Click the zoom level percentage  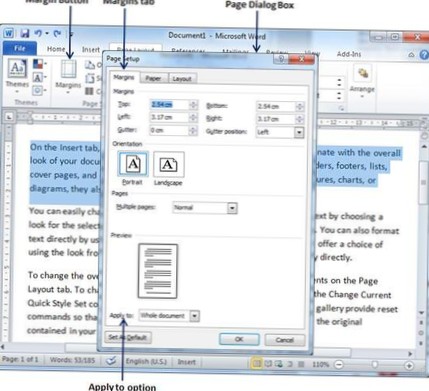320,364
